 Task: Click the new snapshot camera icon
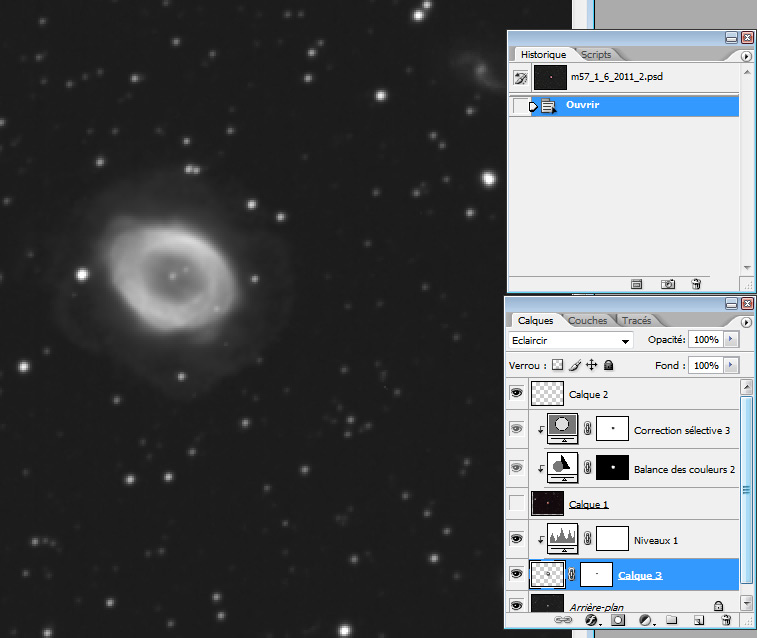668,284
